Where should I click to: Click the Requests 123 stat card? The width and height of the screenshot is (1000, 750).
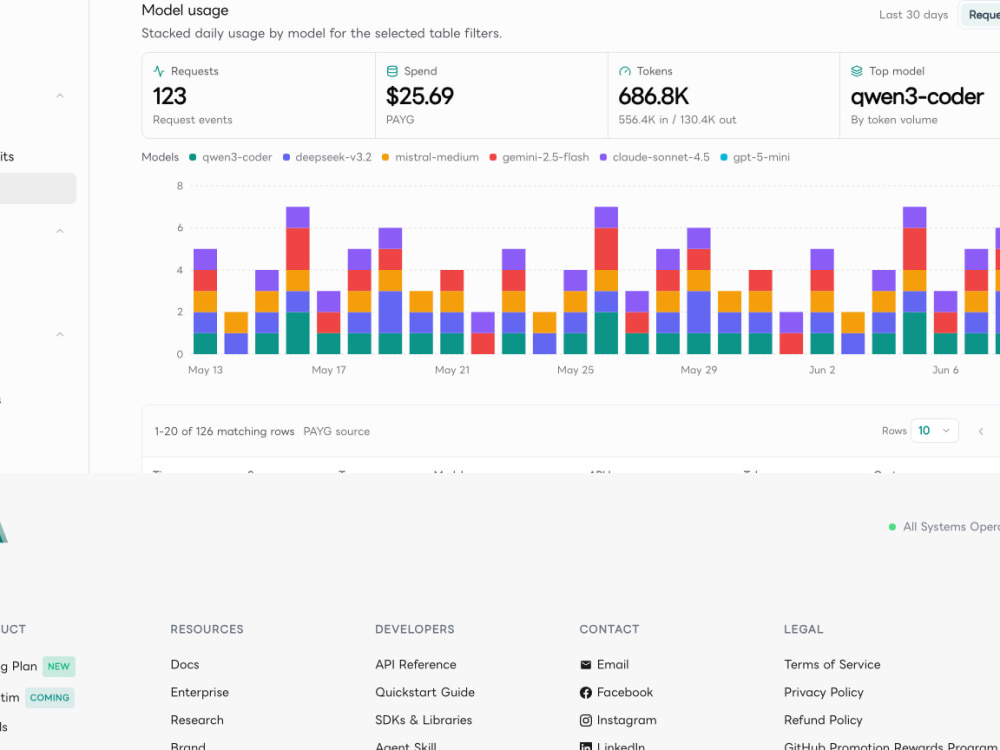click(x=258, y=96)
